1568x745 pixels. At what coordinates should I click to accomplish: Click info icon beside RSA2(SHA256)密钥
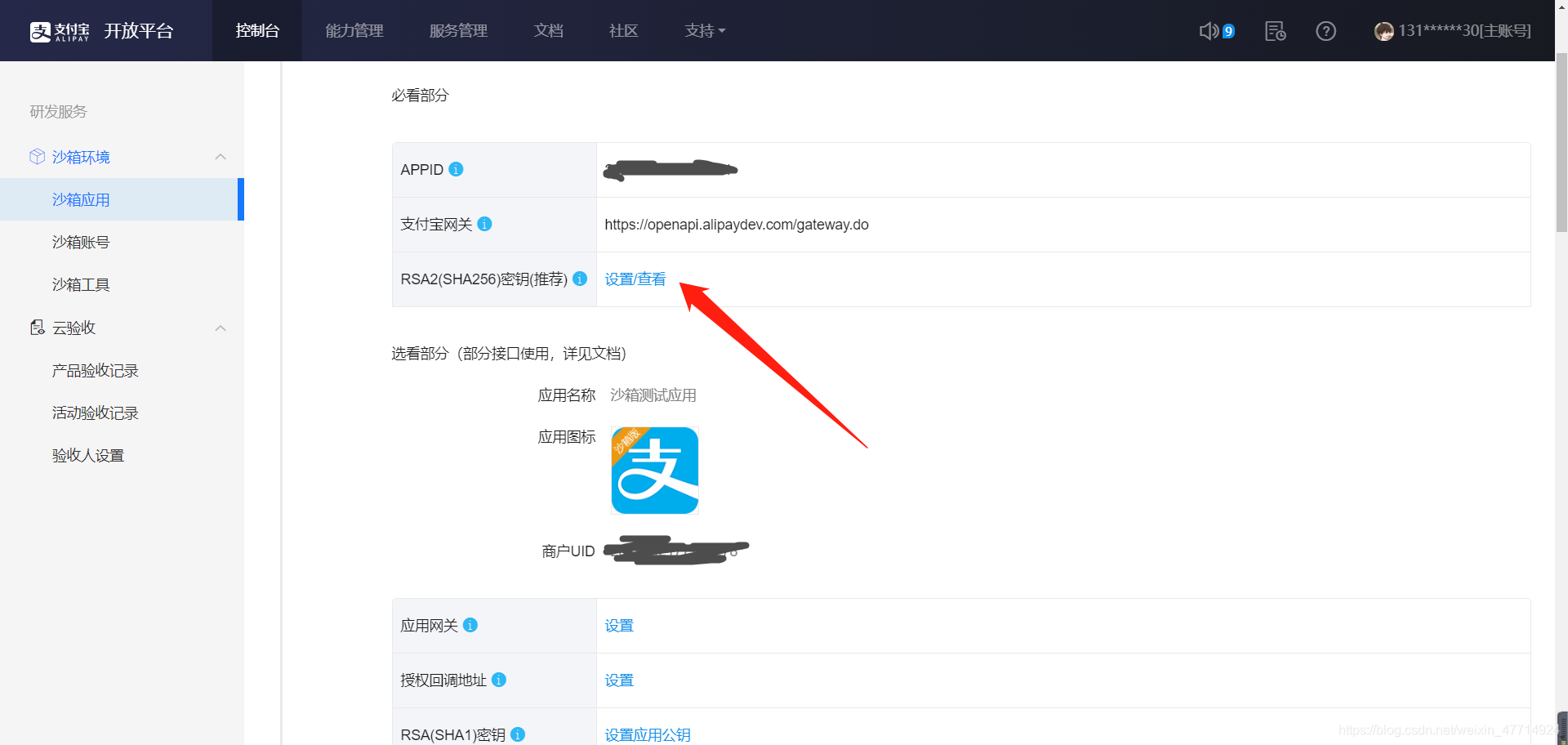pos(580,279)
